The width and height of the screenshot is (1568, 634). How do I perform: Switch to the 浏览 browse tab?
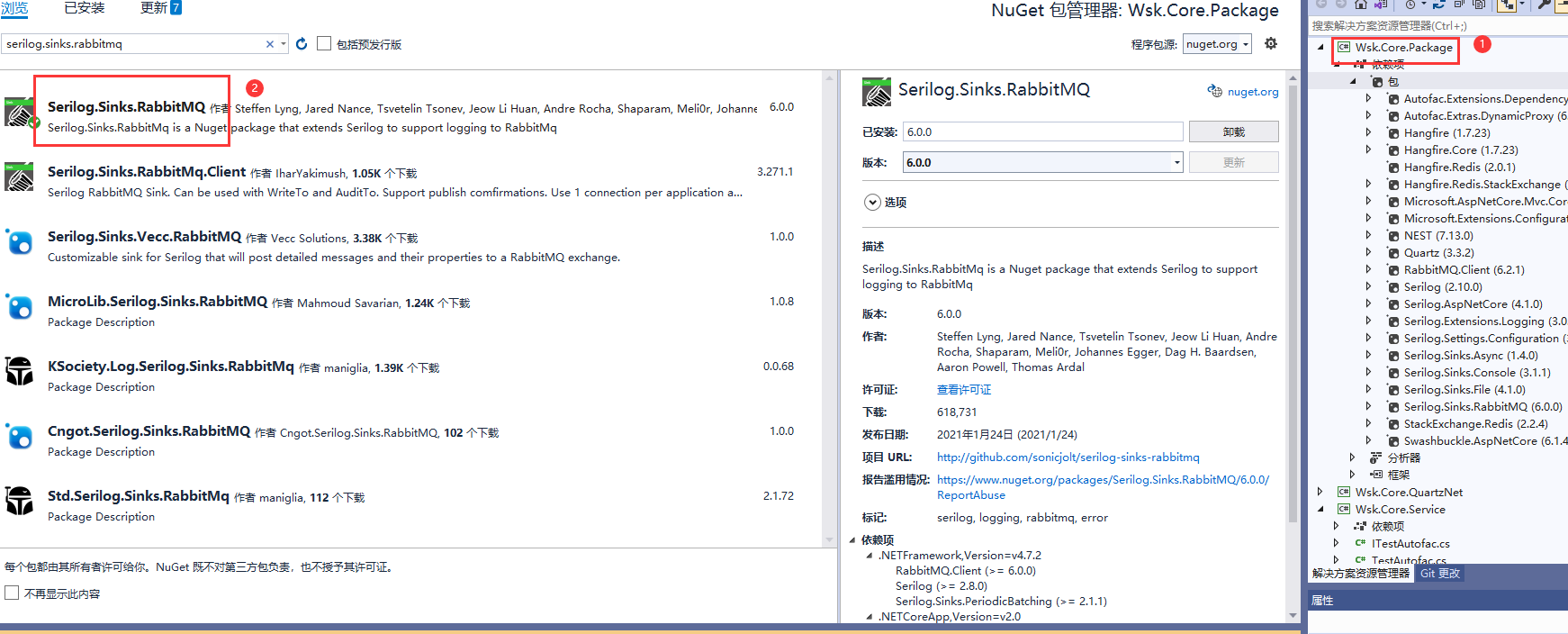[x=14, y=7]
